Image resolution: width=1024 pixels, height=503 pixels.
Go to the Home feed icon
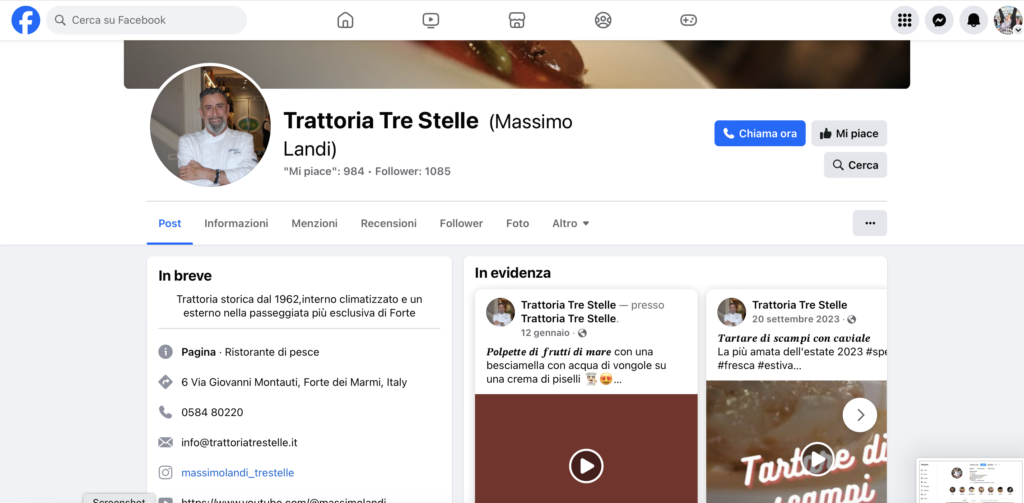pos(345,20)
